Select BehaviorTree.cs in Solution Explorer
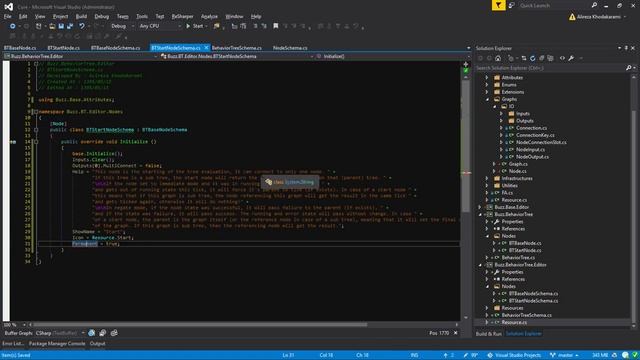The height and width of the screenshot is (360, 640). pyautogui.click(x=518, y=258)
